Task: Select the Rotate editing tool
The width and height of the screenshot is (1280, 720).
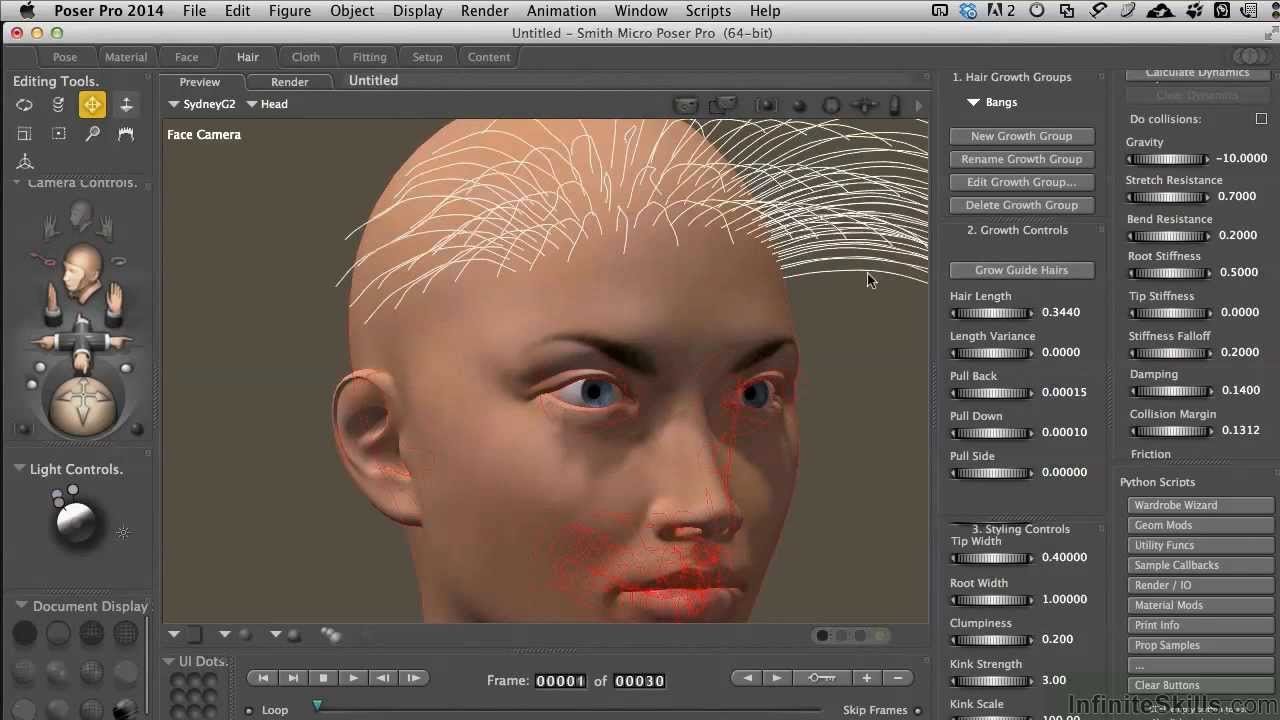Action: coord(24,105)
